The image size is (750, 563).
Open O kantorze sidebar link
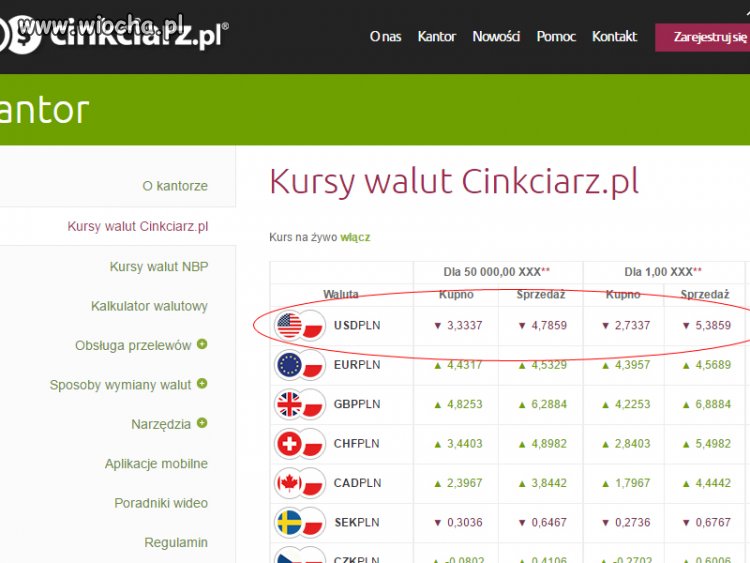(175, 186)
